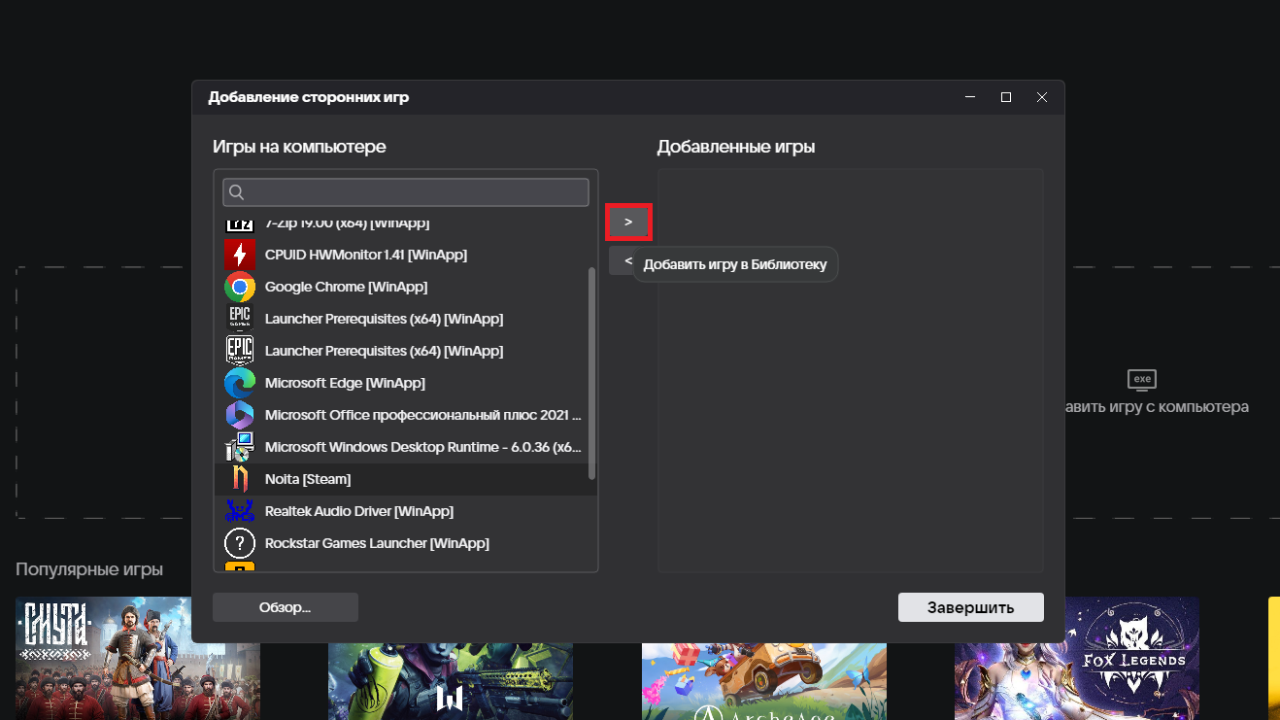
Task: Maximize the "Добавление сторонних игр" dialog
Action: [1006, 97]
